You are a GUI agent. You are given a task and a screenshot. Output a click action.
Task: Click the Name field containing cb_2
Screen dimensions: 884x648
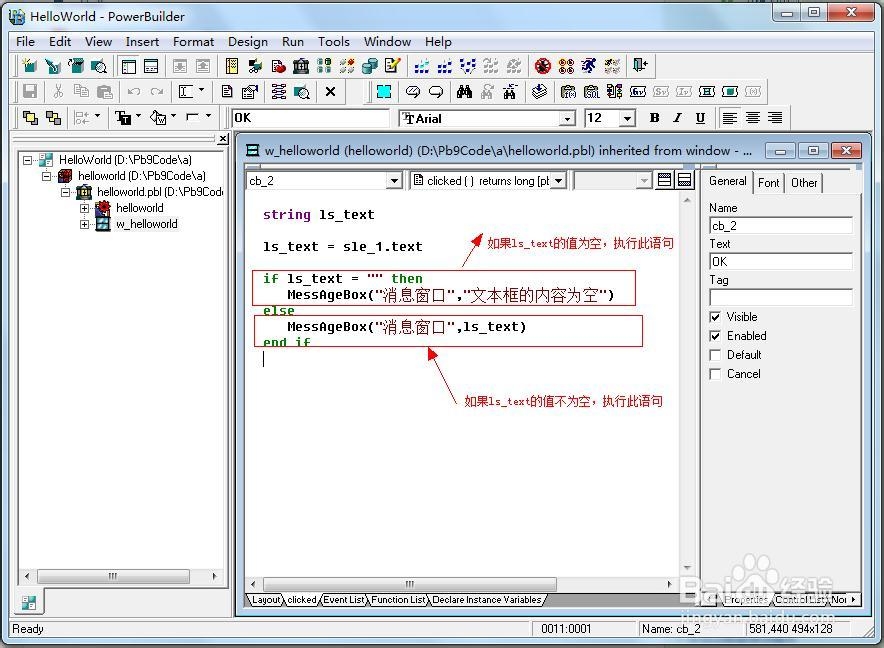(781, 226)
